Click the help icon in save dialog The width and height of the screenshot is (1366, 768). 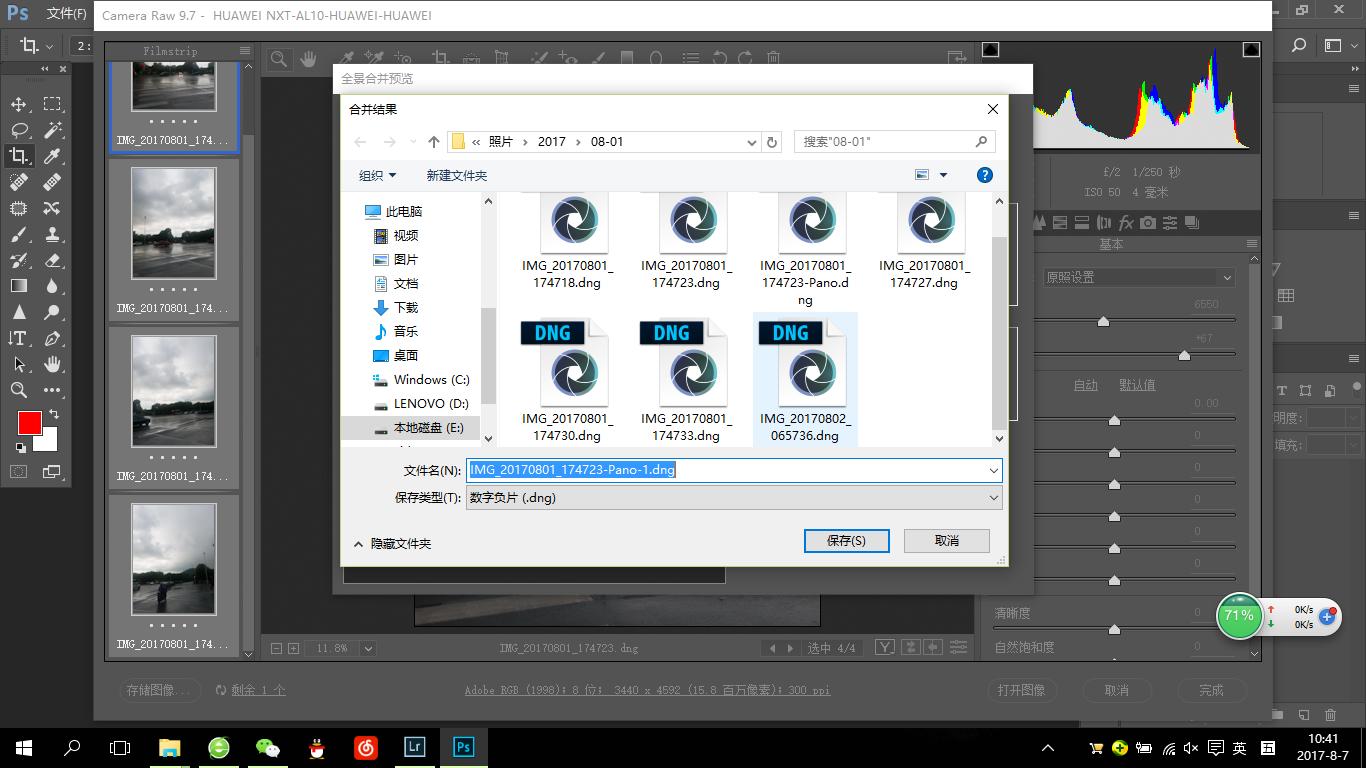984,175
